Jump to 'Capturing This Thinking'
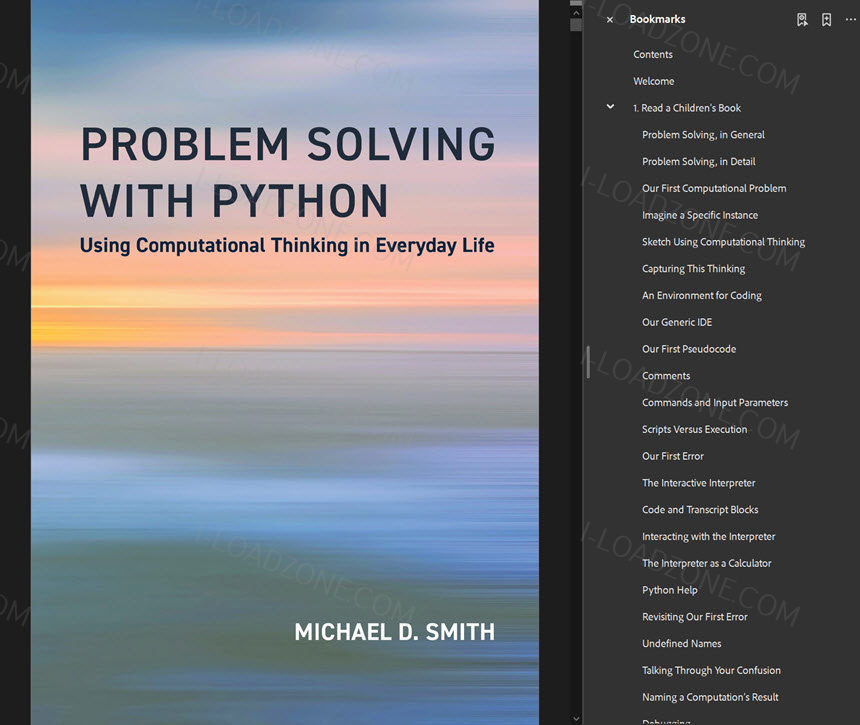Screen dimensions: 860x725 click(x=693, y=269)
